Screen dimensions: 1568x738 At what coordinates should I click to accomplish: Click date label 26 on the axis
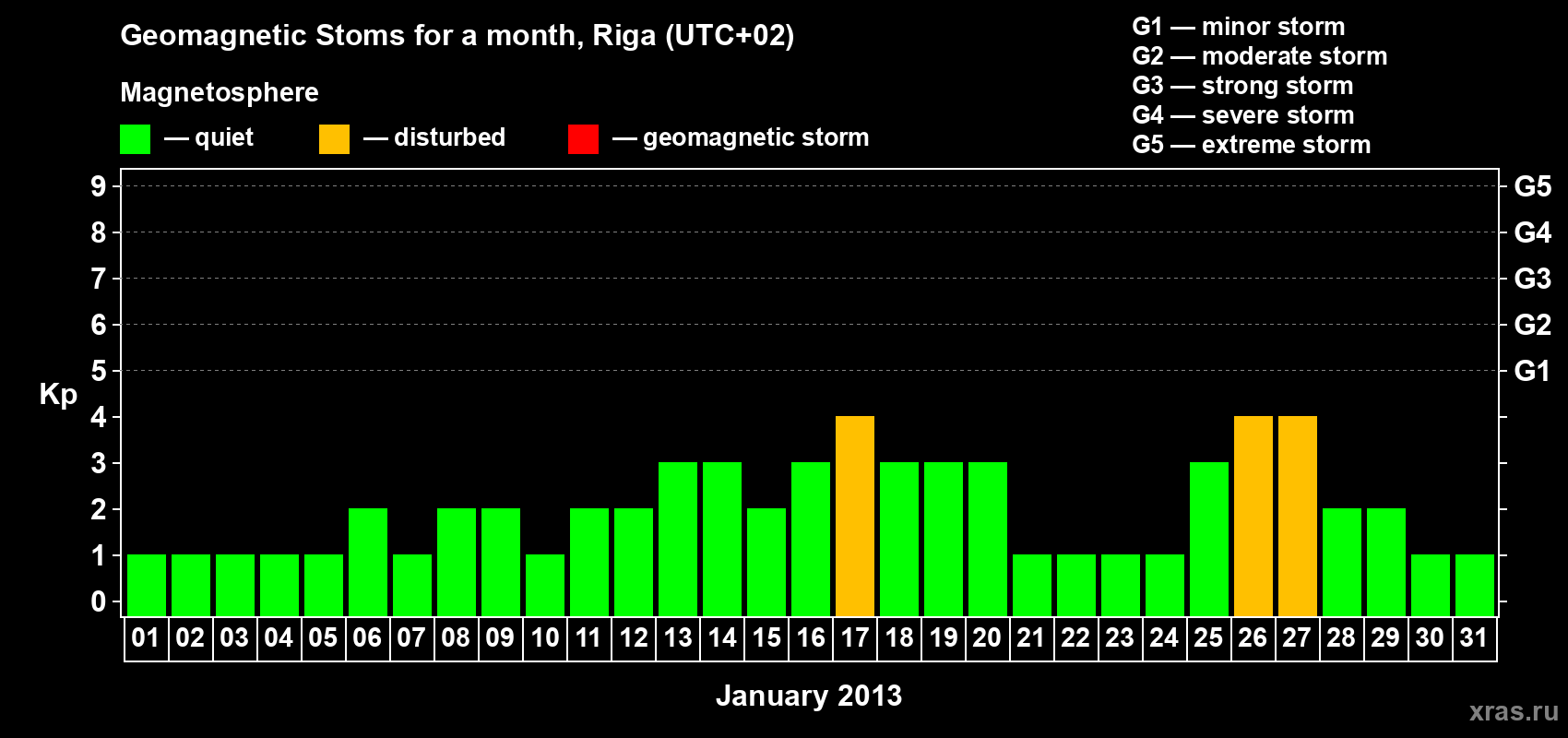[1253, 637]
